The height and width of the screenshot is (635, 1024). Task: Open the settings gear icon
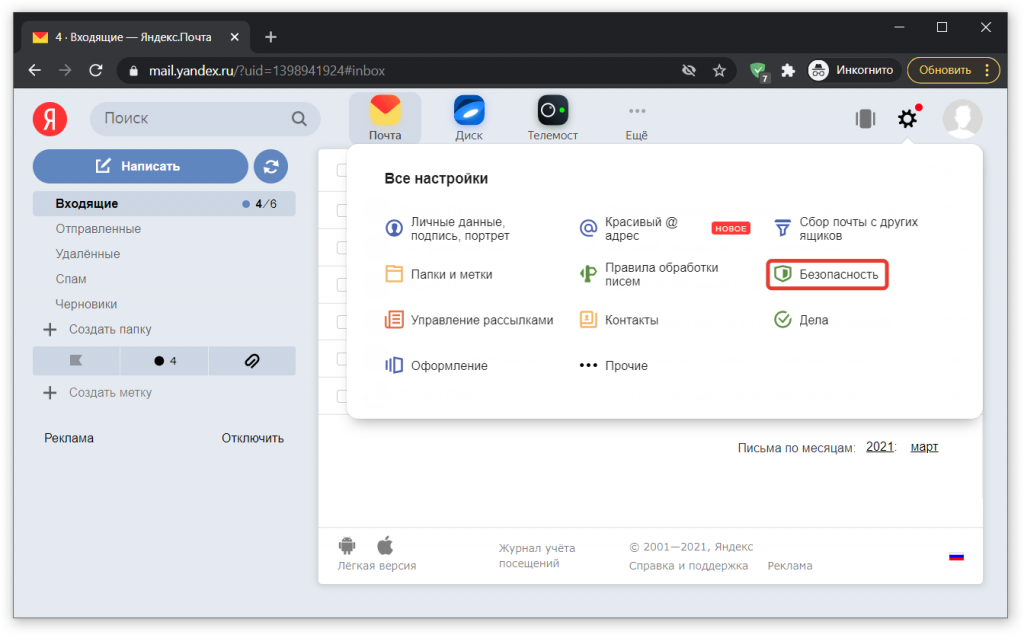click(x=906, y=119)
